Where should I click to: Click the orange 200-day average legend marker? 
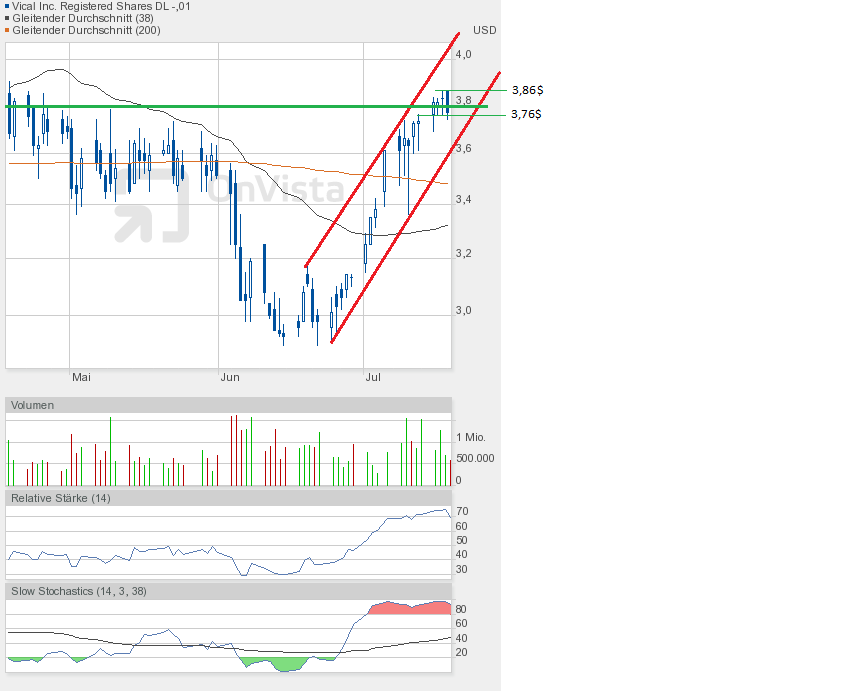(6, 31)
